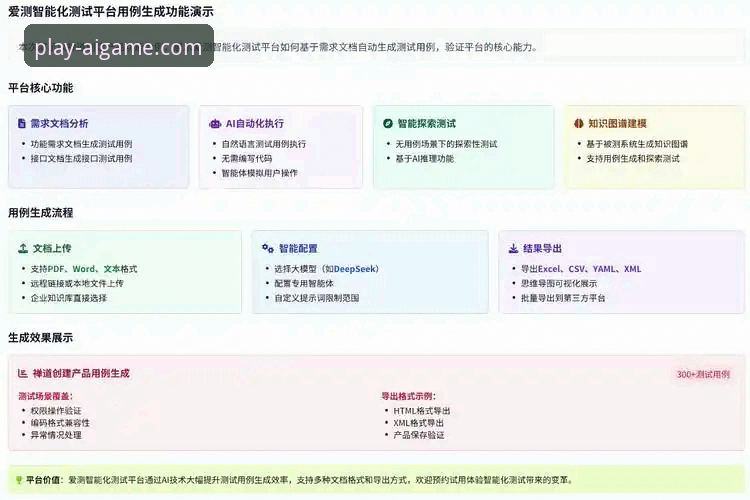The width and height of the screenshot is (750, 500).
Task: Click the 导出格式示例 label
Action: pyautogui.click(x=408, y=396)
